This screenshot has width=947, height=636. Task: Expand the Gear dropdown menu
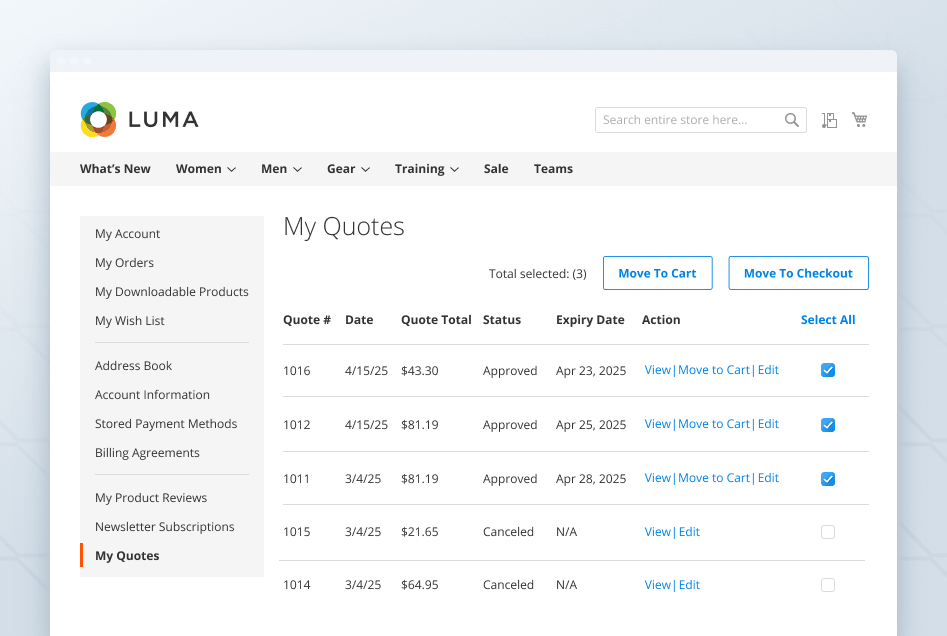click(348, 168)
